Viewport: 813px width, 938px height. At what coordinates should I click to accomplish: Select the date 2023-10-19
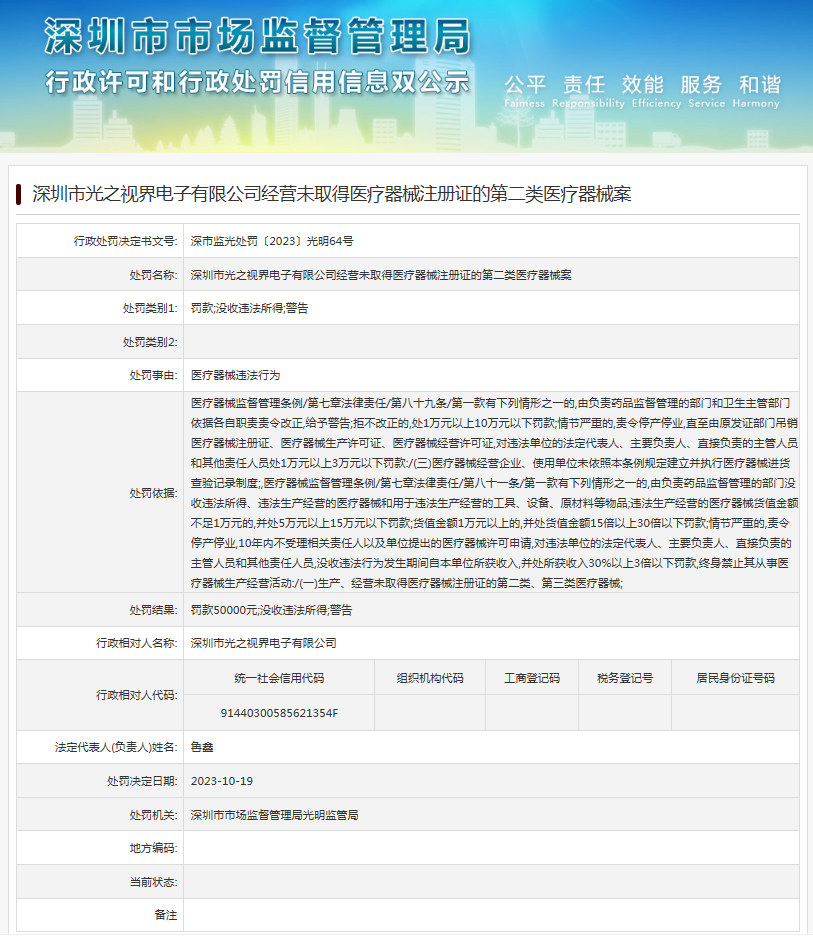point(222,781)
